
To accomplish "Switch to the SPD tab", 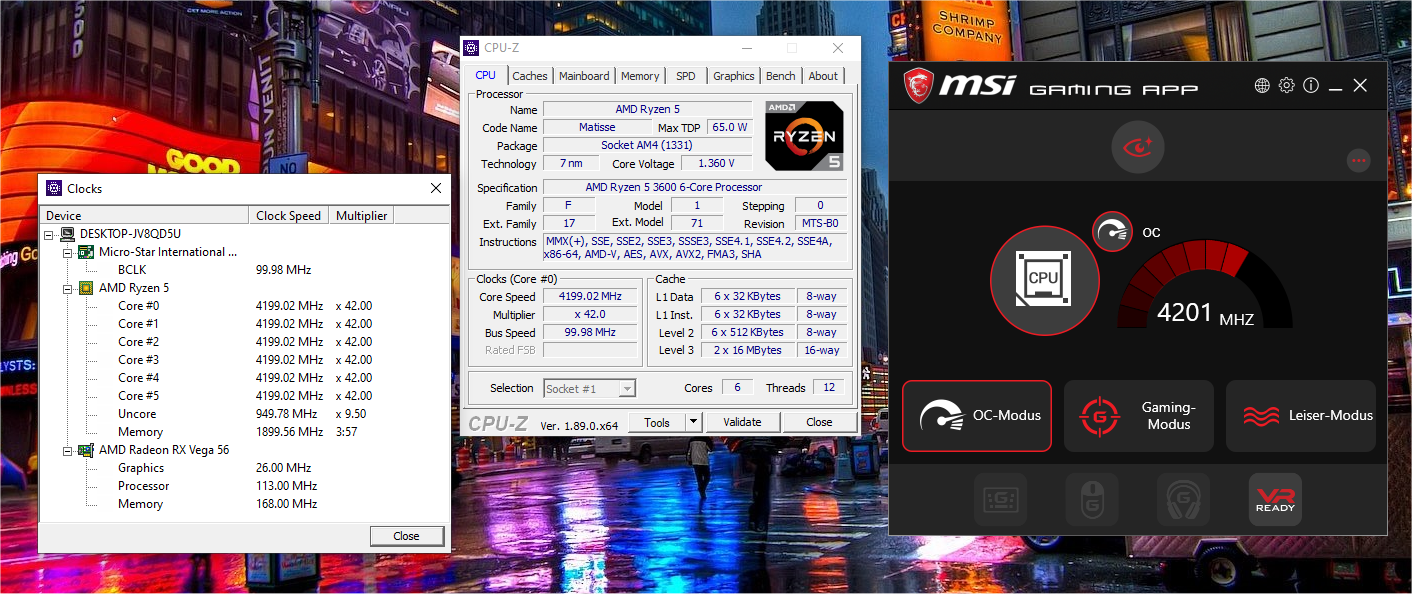I will (x=686, y=76).
